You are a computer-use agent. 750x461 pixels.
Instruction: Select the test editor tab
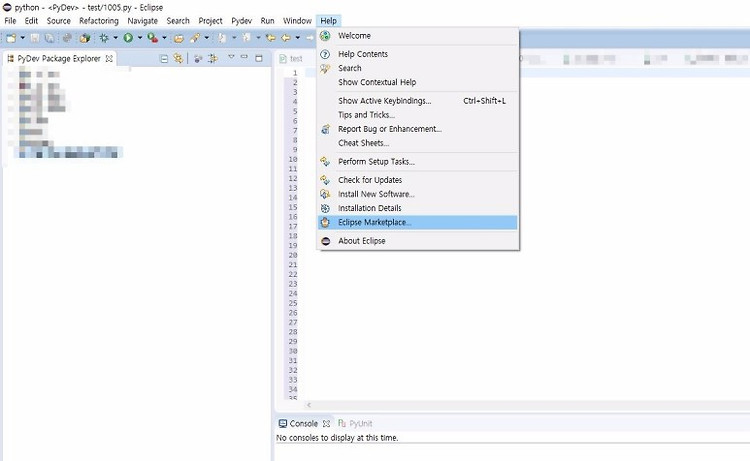coord(291,59)
